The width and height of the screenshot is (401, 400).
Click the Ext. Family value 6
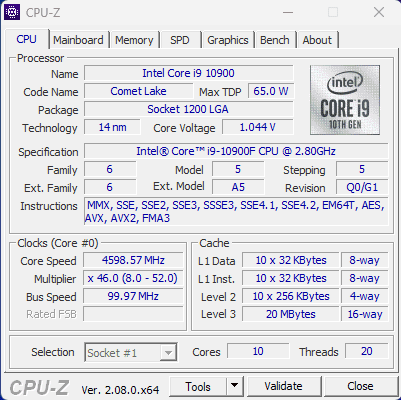click(110, 187)
